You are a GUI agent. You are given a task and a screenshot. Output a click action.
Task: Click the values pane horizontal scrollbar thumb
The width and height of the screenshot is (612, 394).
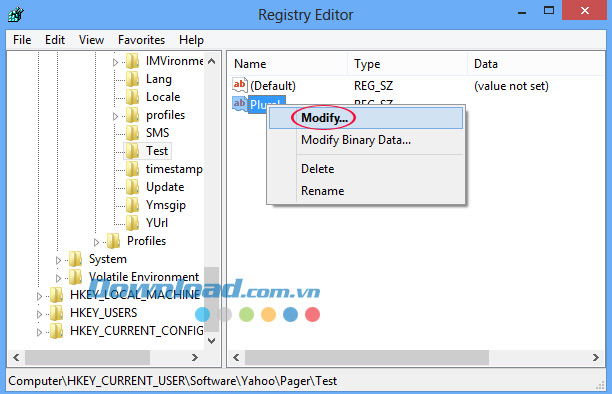coord(366,357)
